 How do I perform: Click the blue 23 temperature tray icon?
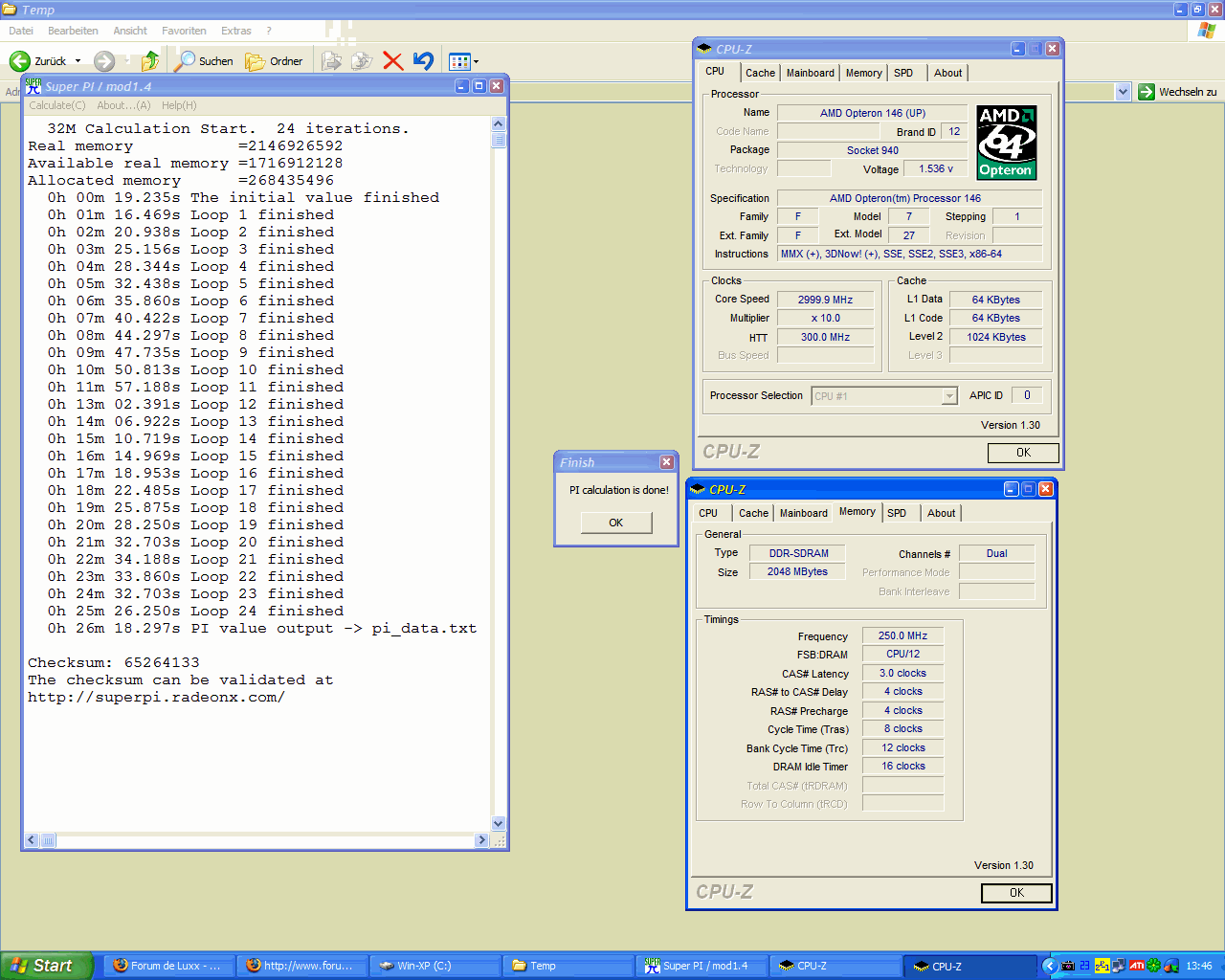coord(1085,966)
